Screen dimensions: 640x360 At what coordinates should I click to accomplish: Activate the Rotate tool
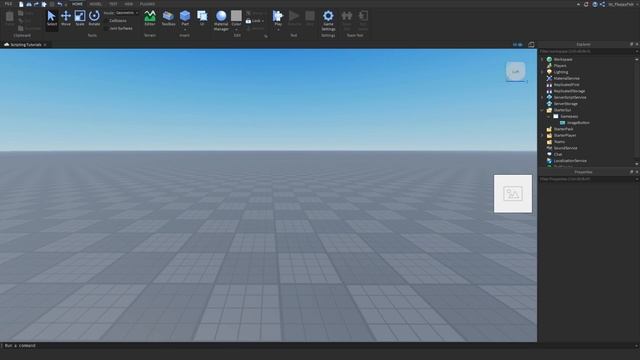[x=94, y=18]
